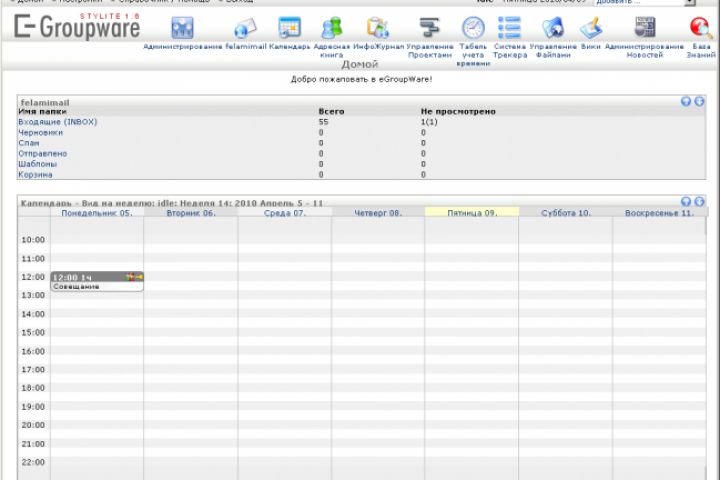The height and width of the screenshot is (480, 720).
Task: Click the down arrow on Календарь box
Action: [x=699, y=202]
